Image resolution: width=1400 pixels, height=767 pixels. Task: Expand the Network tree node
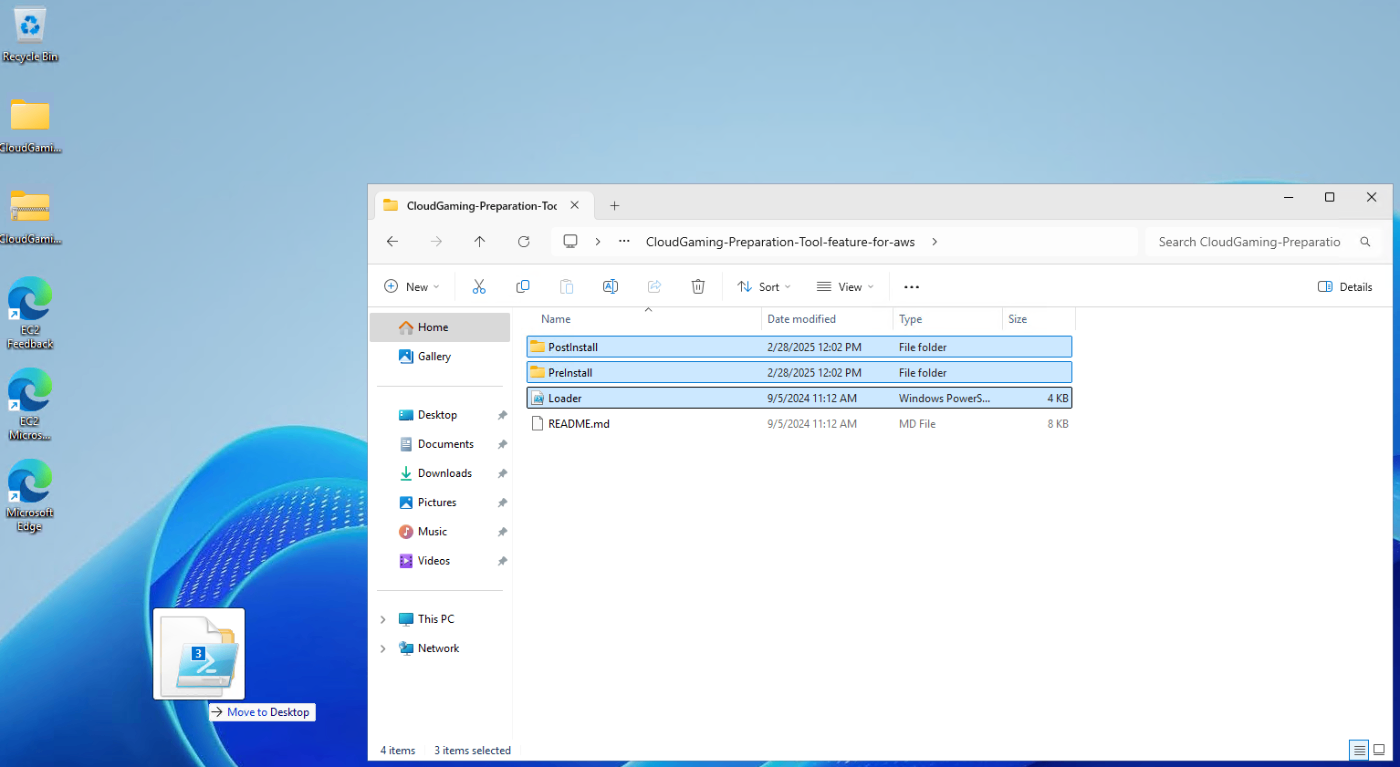(x=383, y=649)
